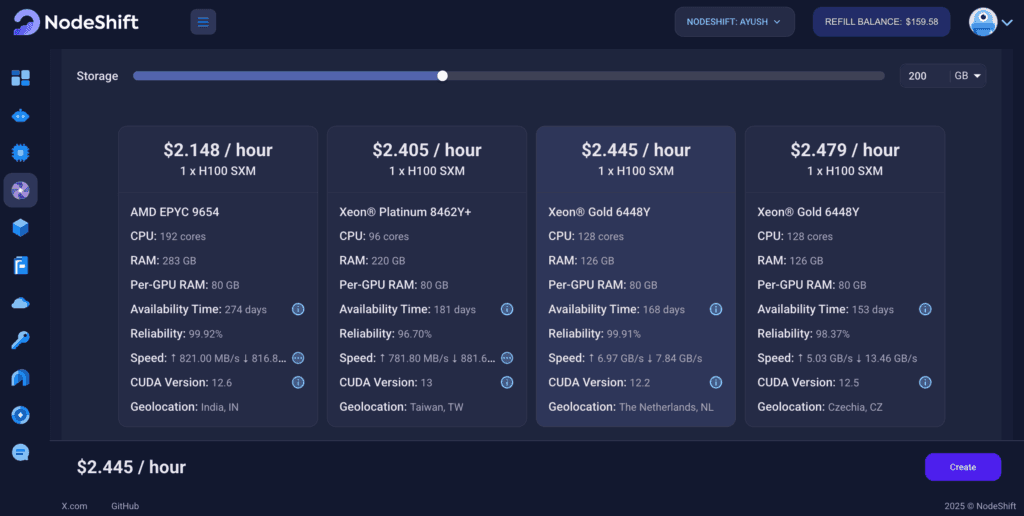
Task: Select the cube icon in the sidebar
Action: tap(20, 228)
